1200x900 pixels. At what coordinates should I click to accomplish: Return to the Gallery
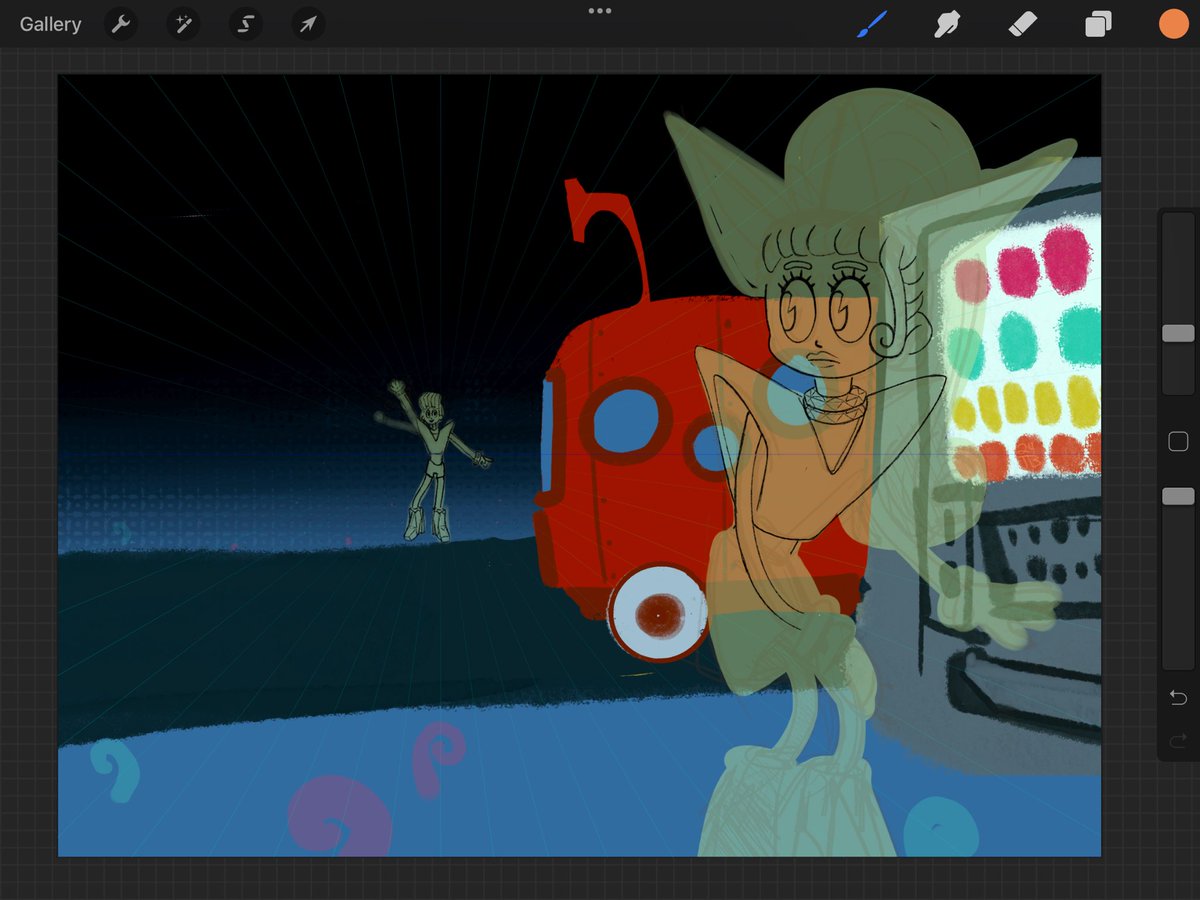(50, 24)
